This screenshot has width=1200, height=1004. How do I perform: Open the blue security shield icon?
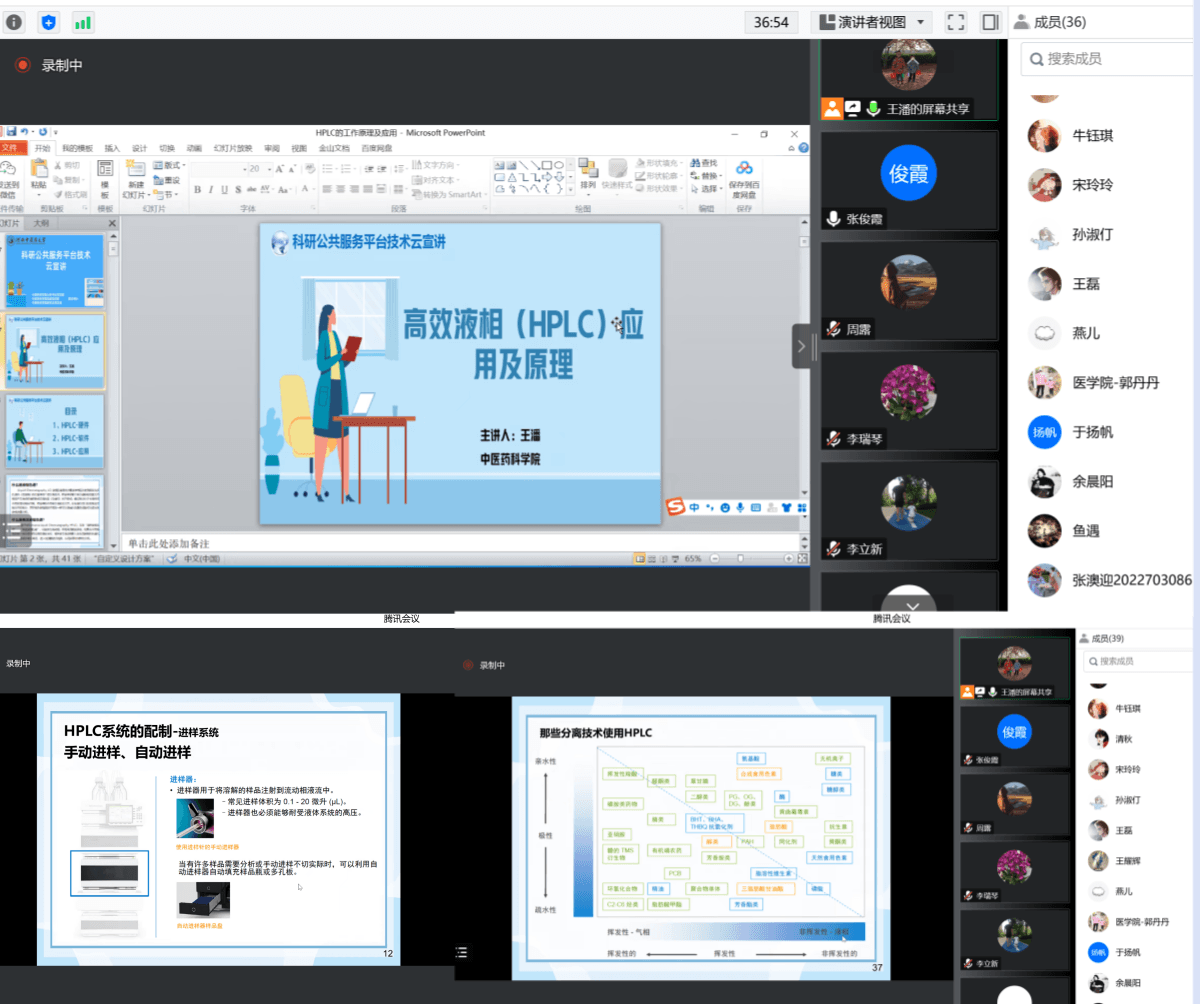click(48, 22)
